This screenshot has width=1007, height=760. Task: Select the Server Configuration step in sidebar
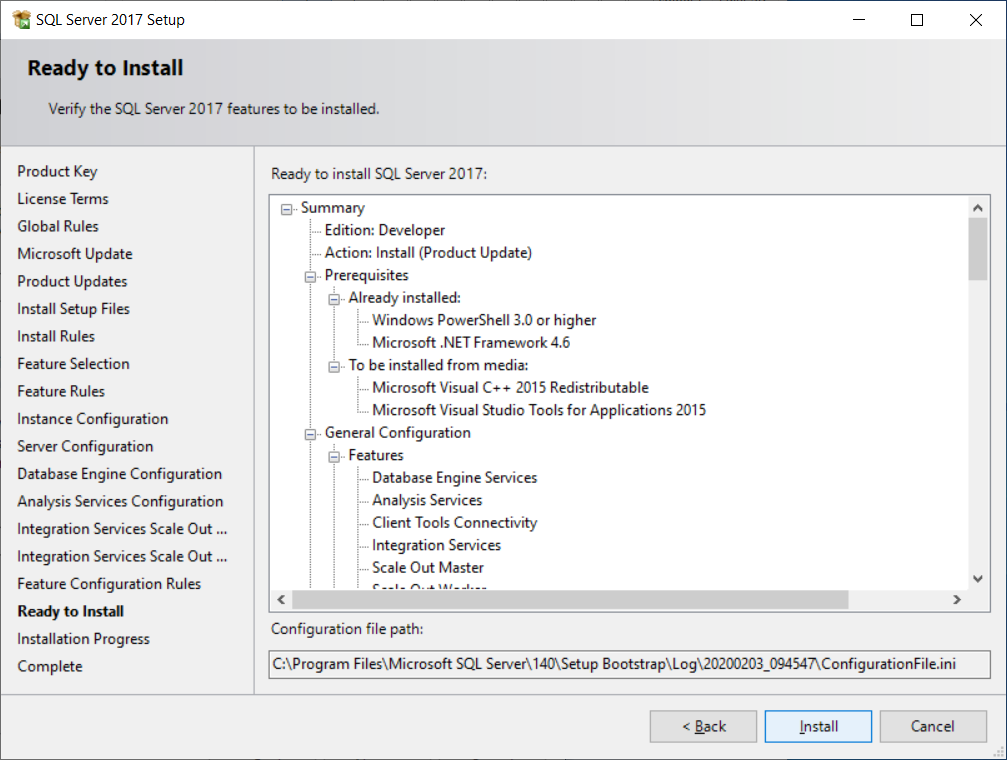point(85,446)
